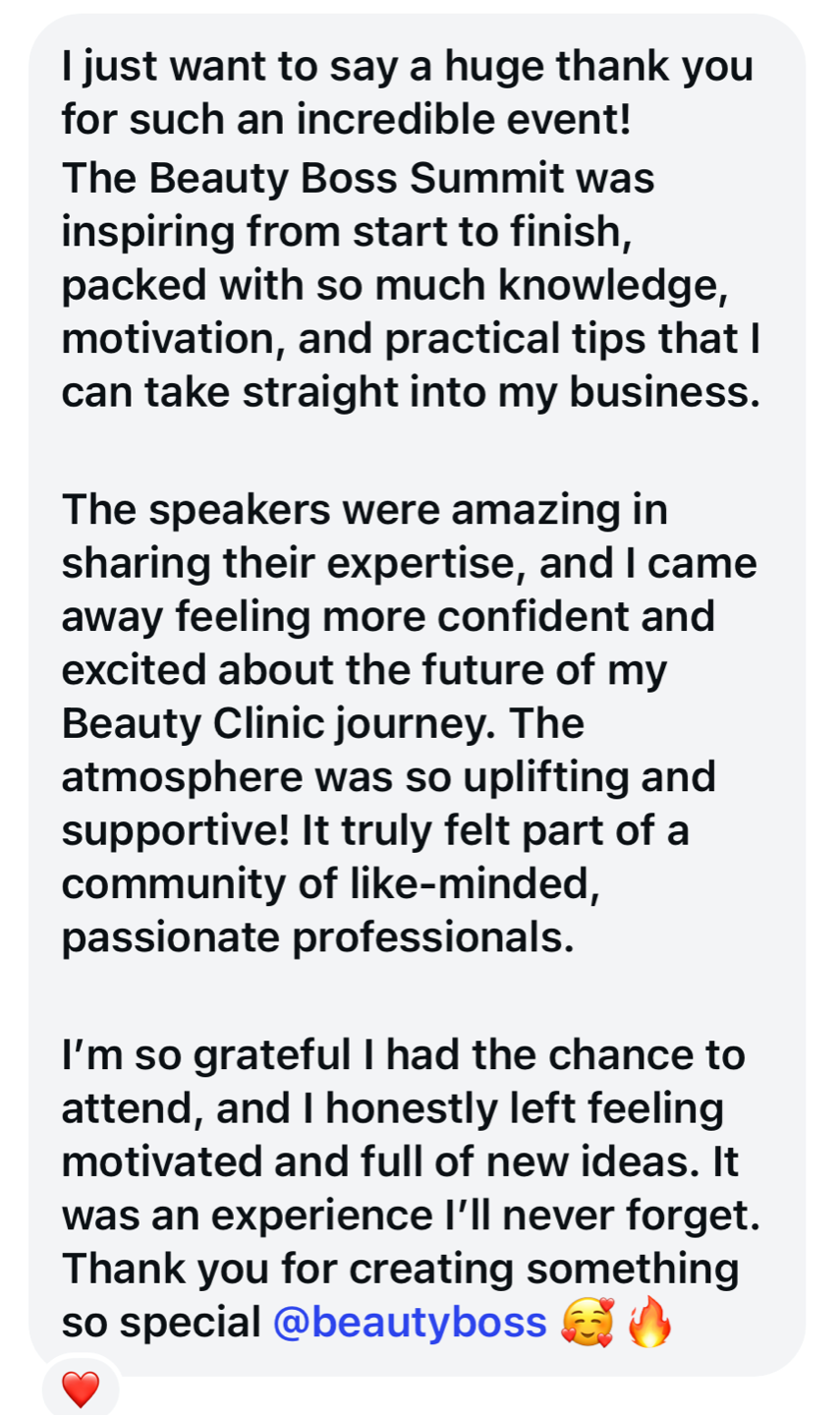This screenshot has height=1415, width=840.
Task: Select the line "can take straight into my business."
Action: (x=411, y=393)
